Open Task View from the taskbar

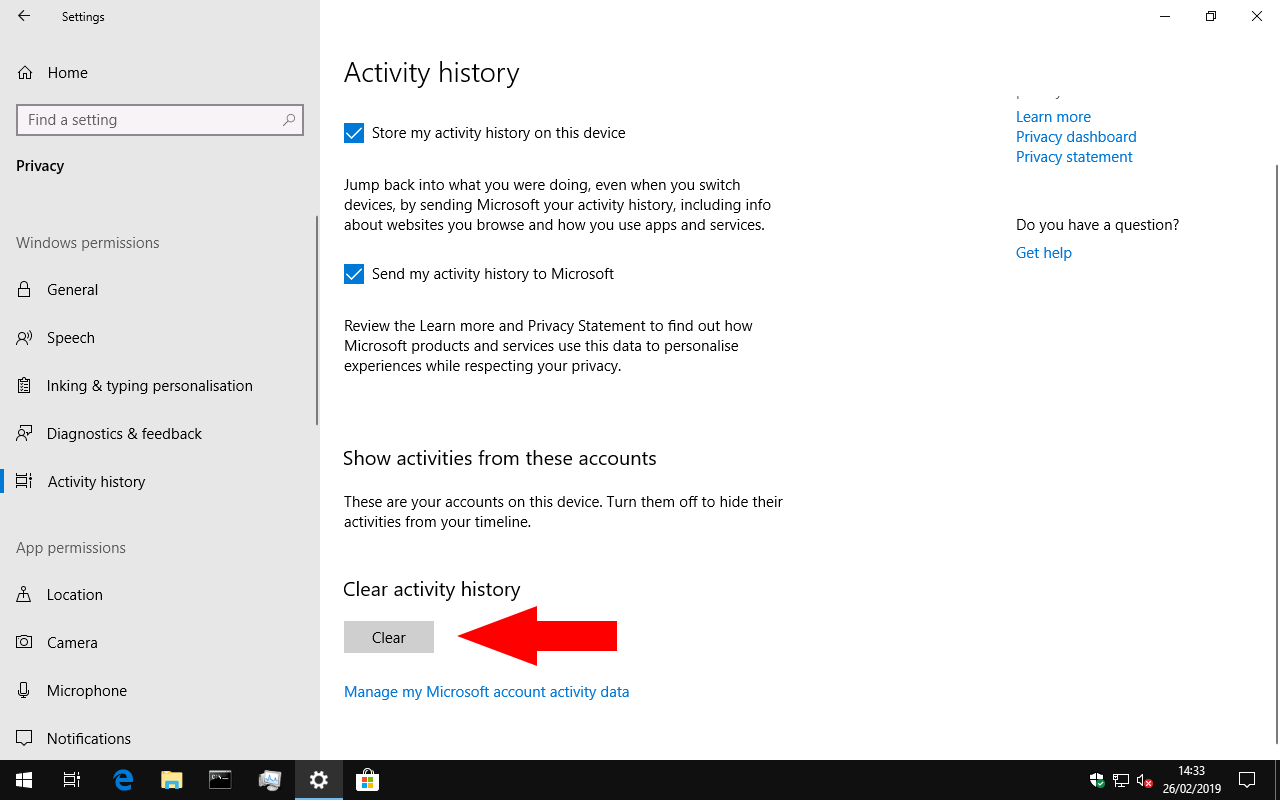[x=72, y=780]
